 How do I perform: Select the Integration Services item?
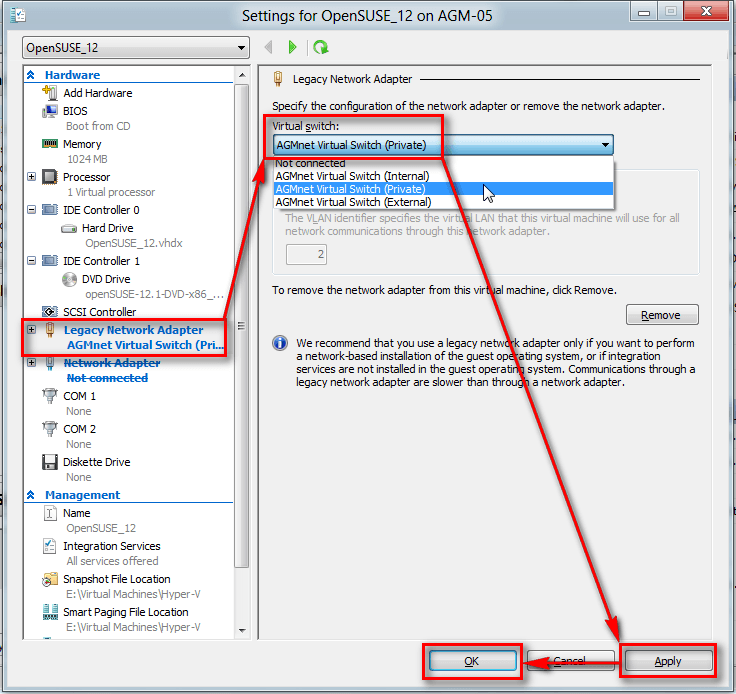click(x=111, y=546)
